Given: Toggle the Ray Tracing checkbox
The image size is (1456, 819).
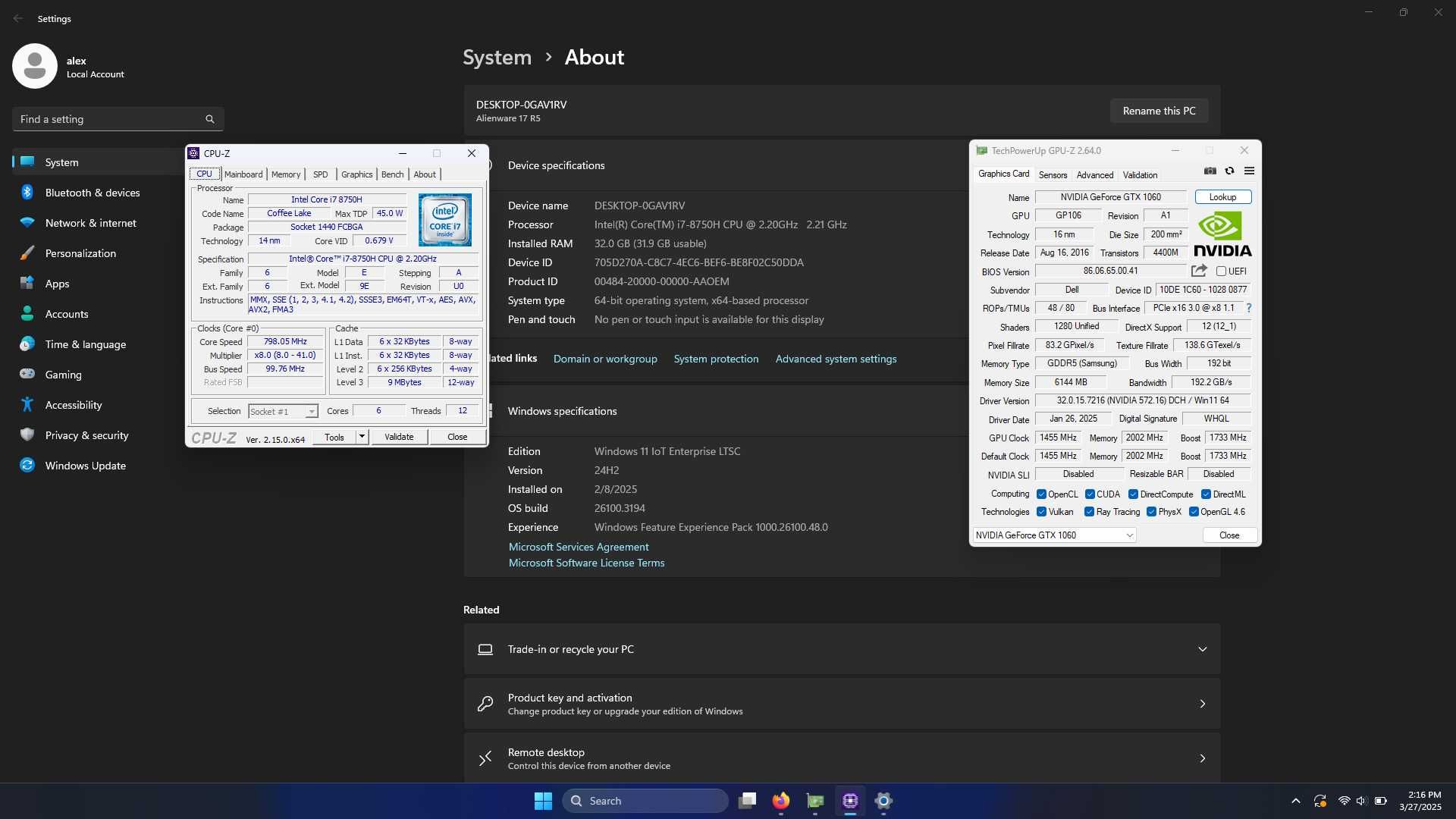Looking at the screenshot, I should [1089, 512].
